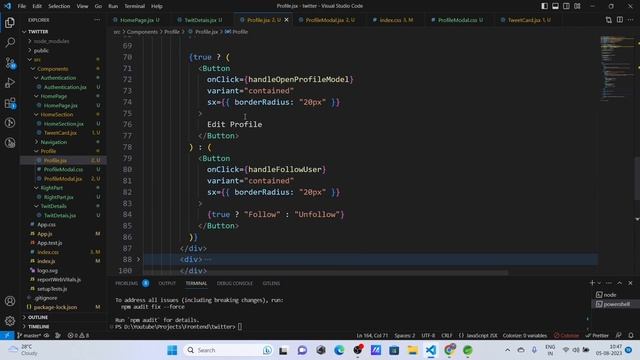Open RightPart.jsx in the explorer
640x360 pixels.
click(x=58, y=197)
